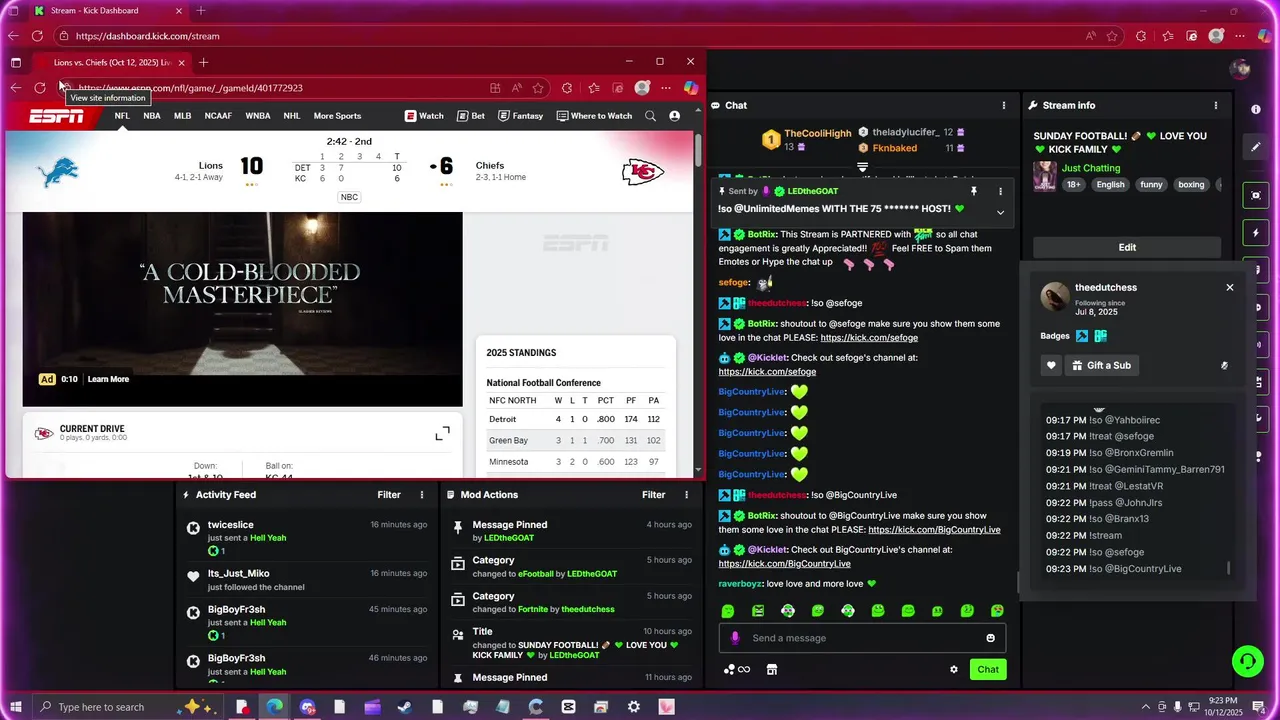Click the info icon in Kick right sidebar
Image resolution: width=1280 pixels, height=720 pixels.
point(1256,109)
